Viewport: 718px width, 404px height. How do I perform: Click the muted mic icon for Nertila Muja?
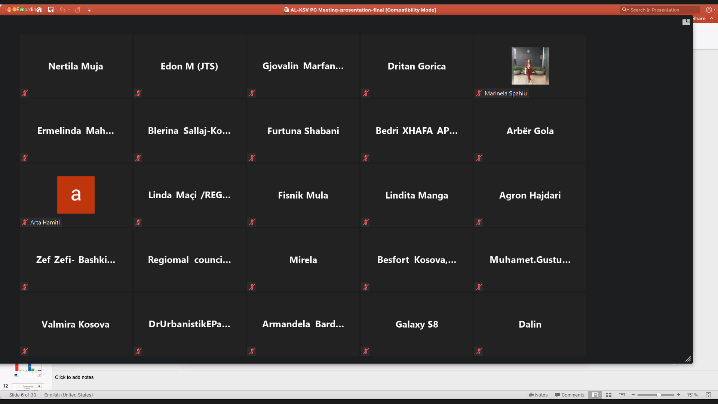click(x=25, y=93)
